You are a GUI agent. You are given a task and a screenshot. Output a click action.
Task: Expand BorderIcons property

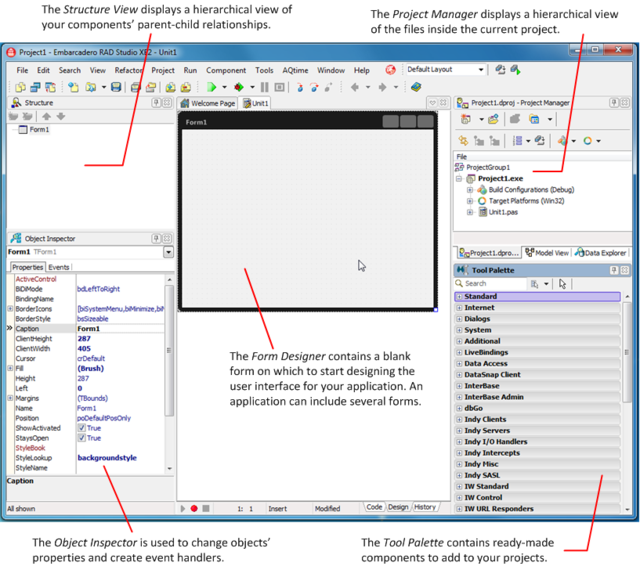(x=10, y=309)
